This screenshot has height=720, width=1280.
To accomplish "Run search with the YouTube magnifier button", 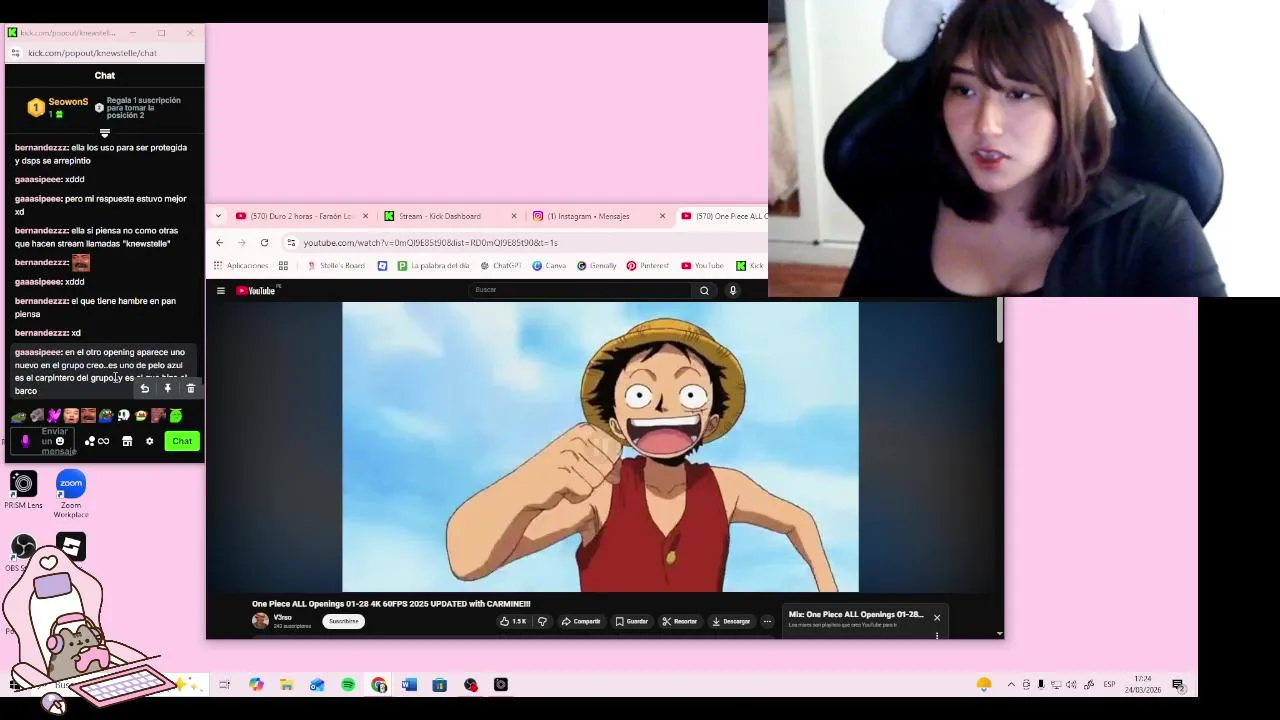I will 704,291.
